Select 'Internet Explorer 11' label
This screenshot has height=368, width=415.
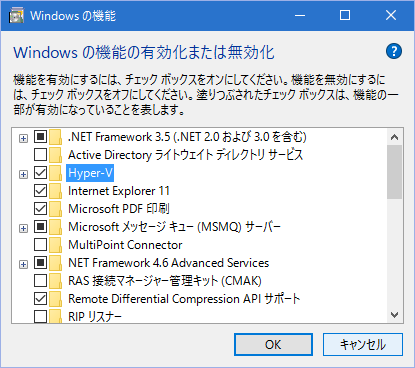pos(119,191)
